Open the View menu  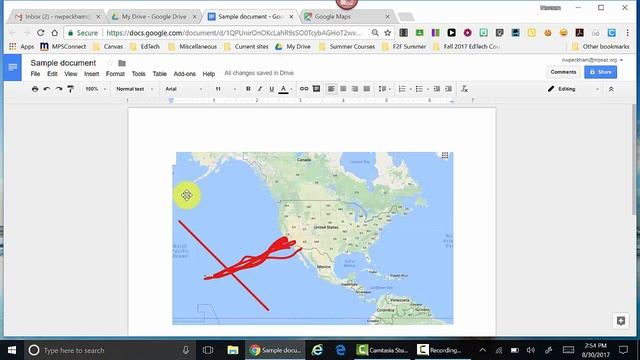click(71, 74)
